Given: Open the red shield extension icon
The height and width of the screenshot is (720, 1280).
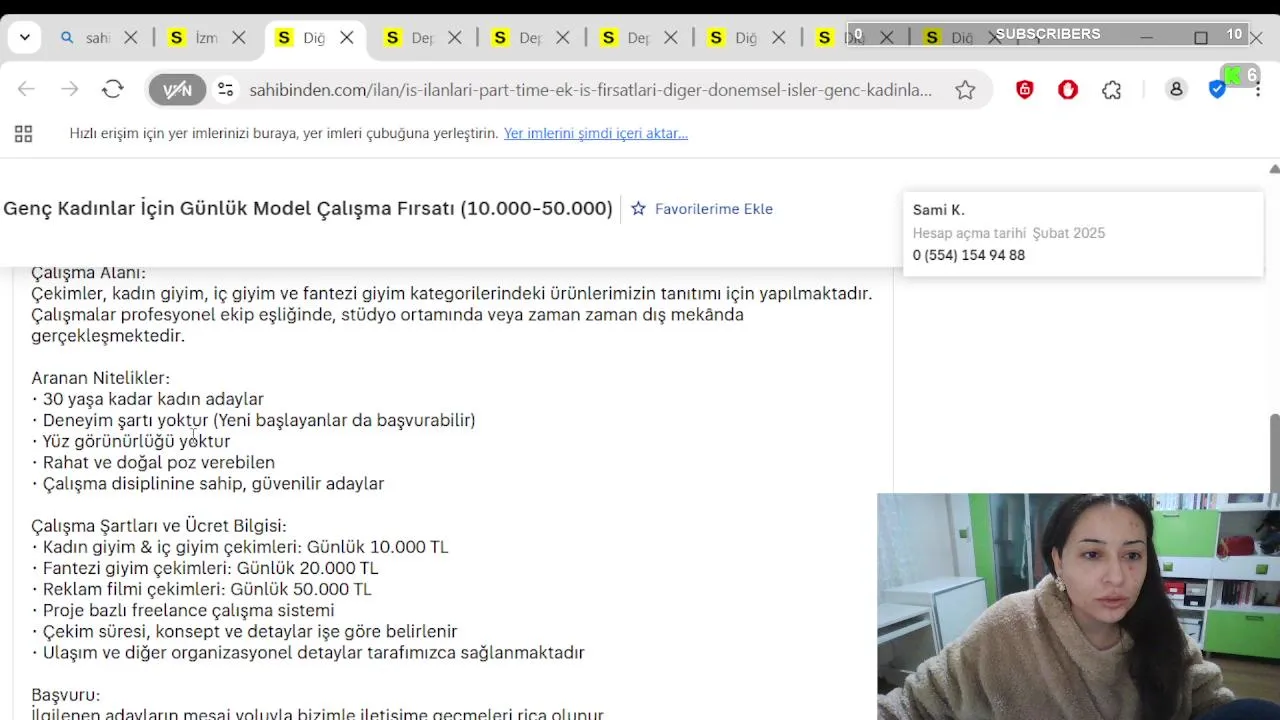Looking at the screenshot, I should (x=1025, y=90).
